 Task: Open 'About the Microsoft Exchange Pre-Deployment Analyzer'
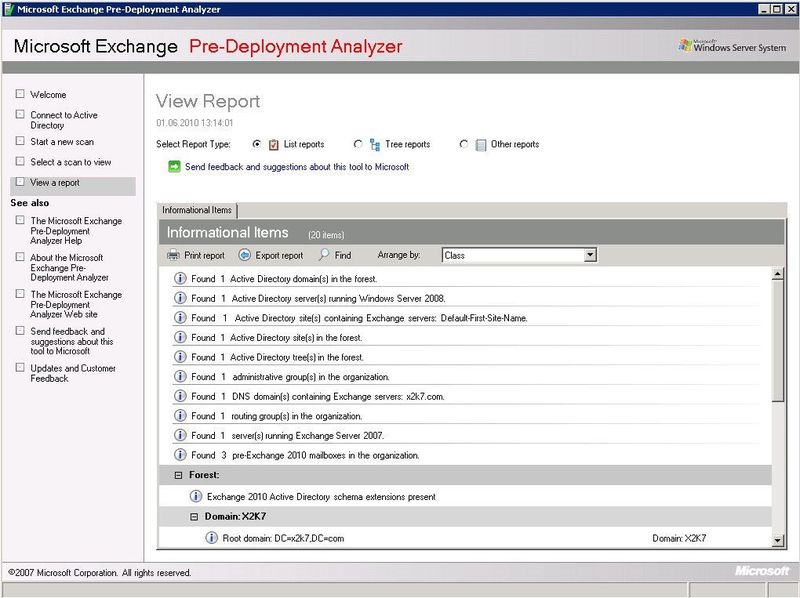69,267
